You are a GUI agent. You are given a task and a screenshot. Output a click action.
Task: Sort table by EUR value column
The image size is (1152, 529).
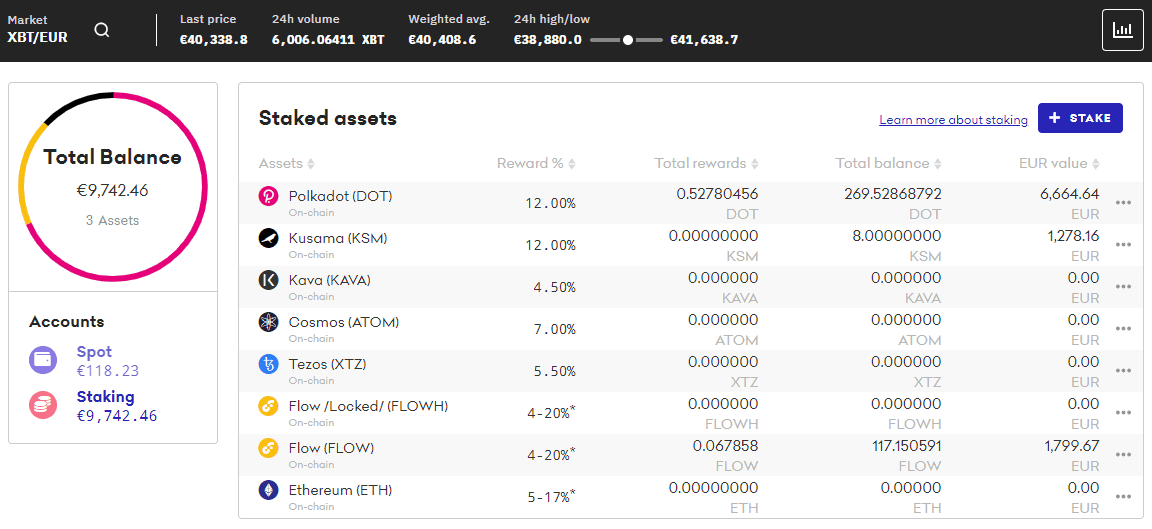pyautogui.click(x=1059, y=163)
